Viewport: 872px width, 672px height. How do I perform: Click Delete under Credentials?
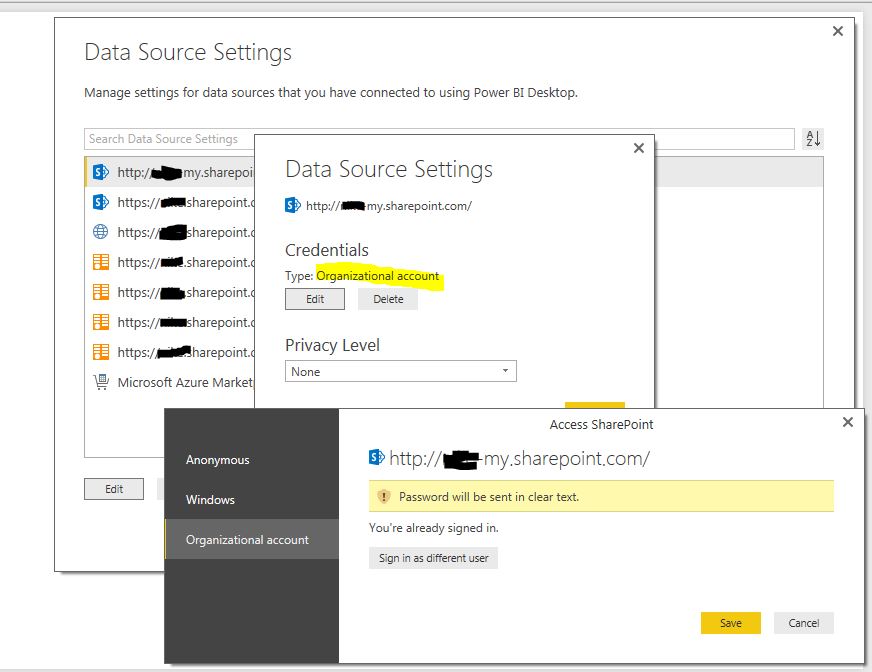click(388, 299)
